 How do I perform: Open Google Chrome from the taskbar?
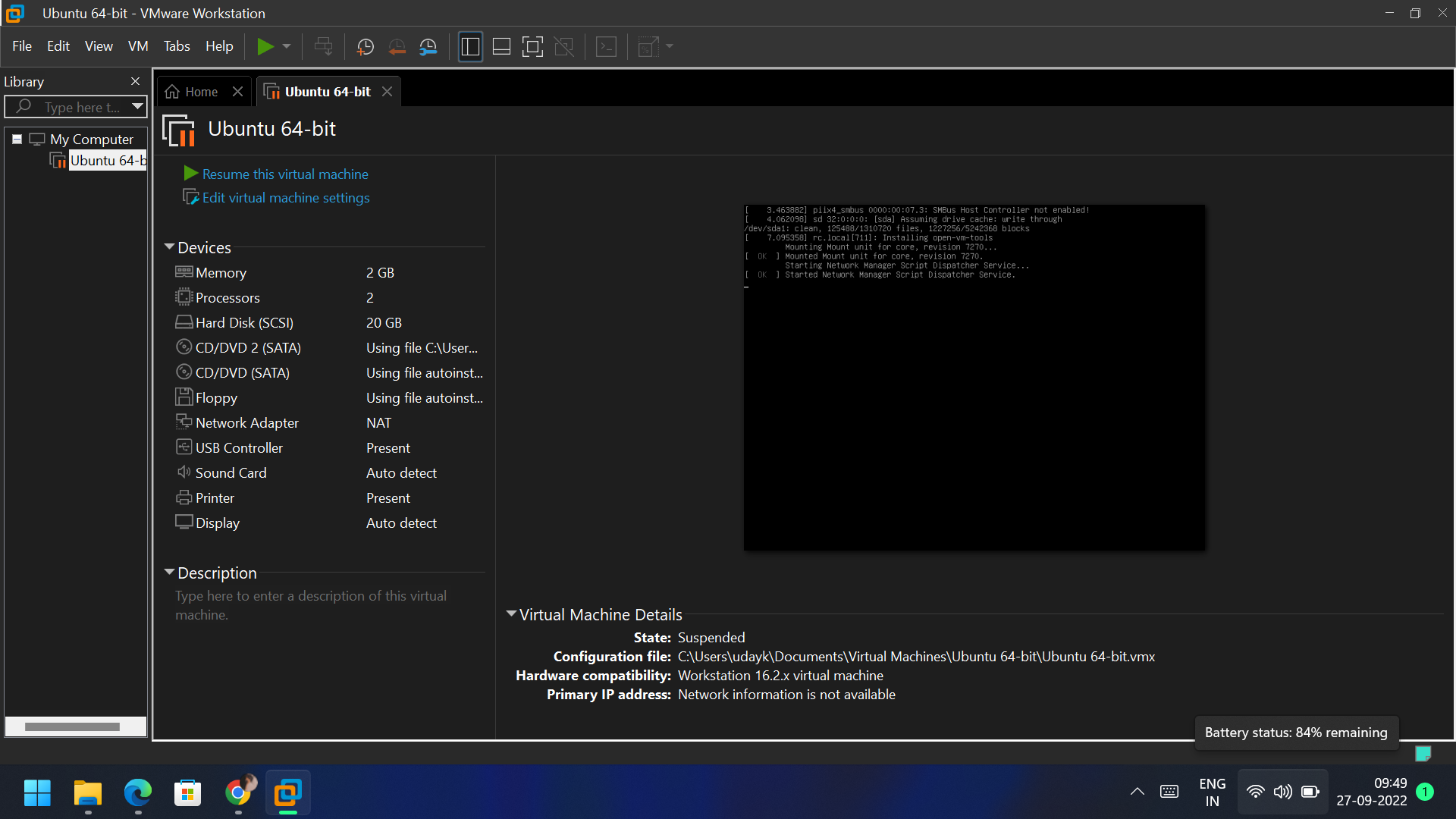(238, 792)
